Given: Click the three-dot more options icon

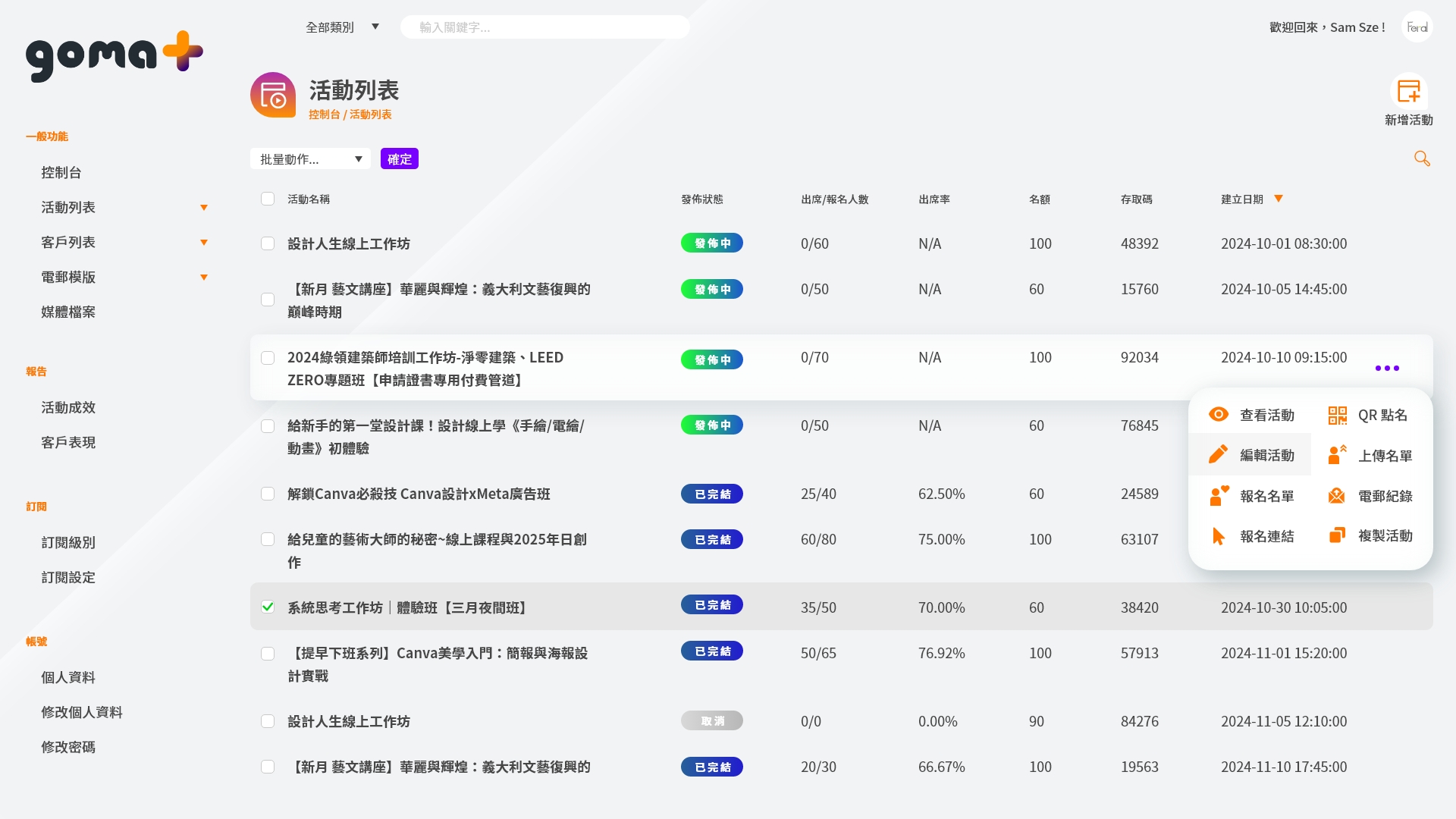Looking at the screenshot, I should point(1387,369).
